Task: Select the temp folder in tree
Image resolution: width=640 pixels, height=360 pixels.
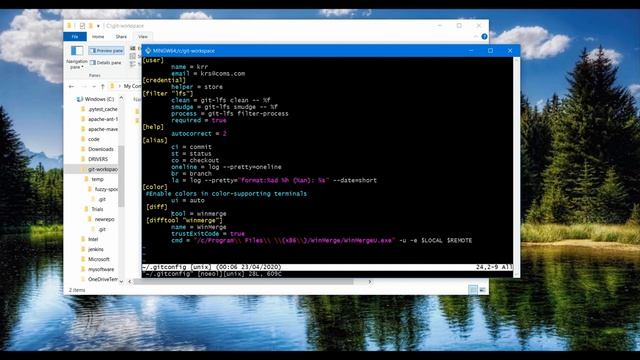Action: click(x=94, y=179)
